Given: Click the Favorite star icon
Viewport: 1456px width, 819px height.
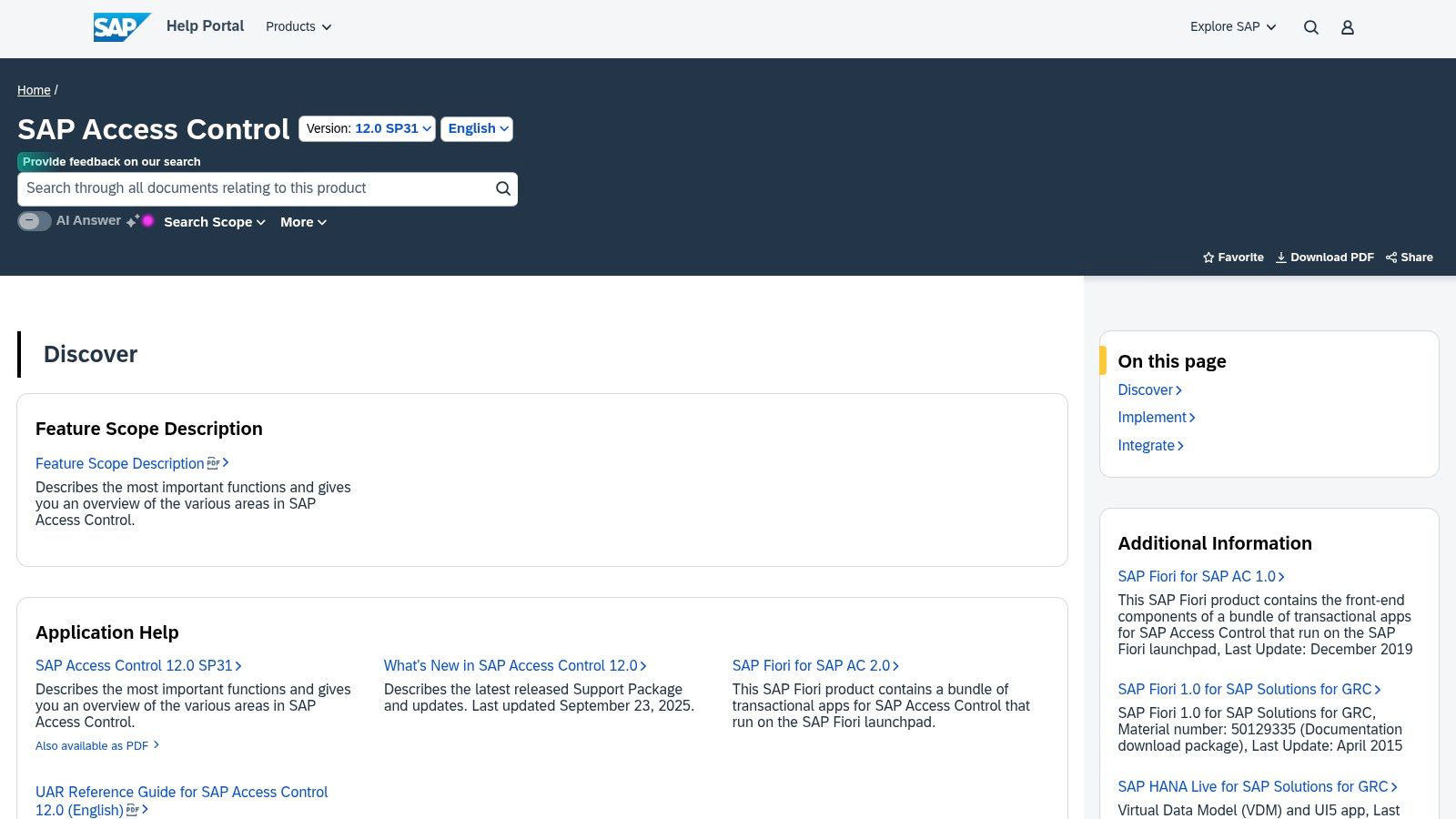Looking at the screenshot, I should [x=1208, y=258].
